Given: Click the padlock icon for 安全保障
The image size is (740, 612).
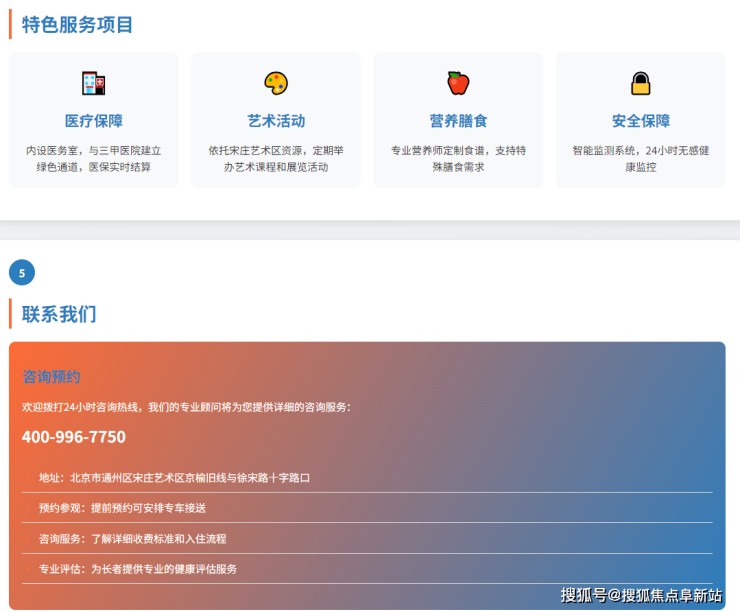Looking at the screenshot, I should pyautogui.click(x=641, y=83).
